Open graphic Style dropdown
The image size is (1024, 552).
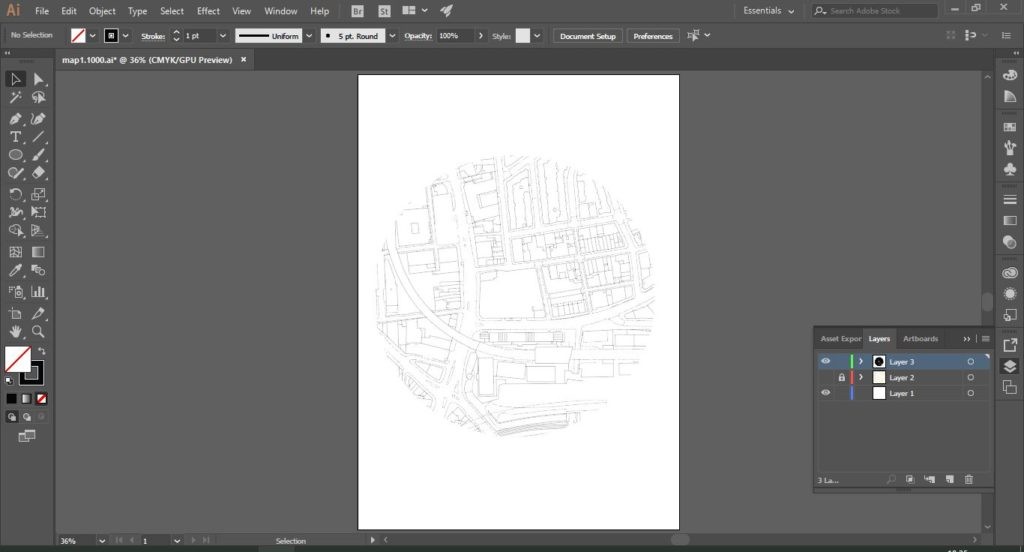(x=537, y=36)
